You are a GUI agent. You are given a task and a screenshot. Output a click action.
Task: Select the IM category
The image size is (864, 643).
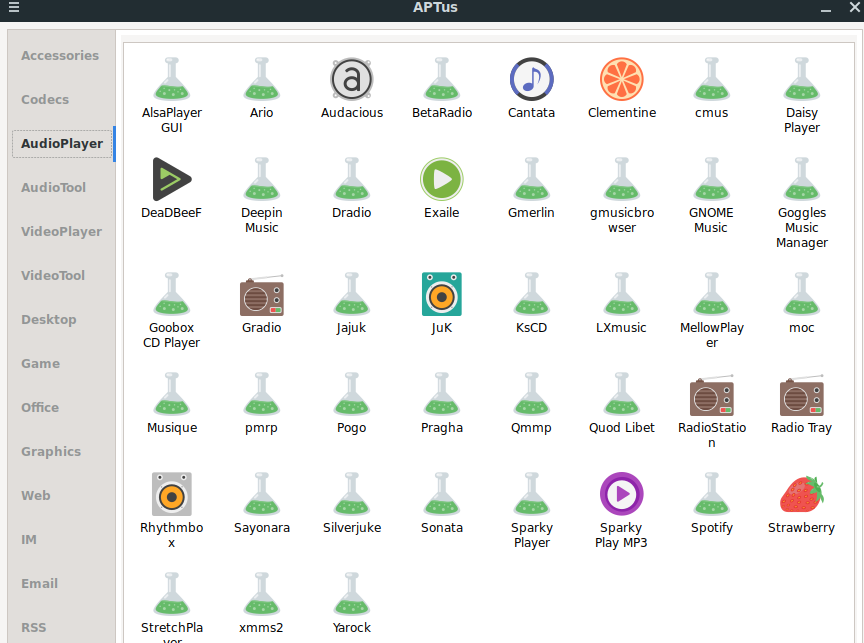[29, 540]
